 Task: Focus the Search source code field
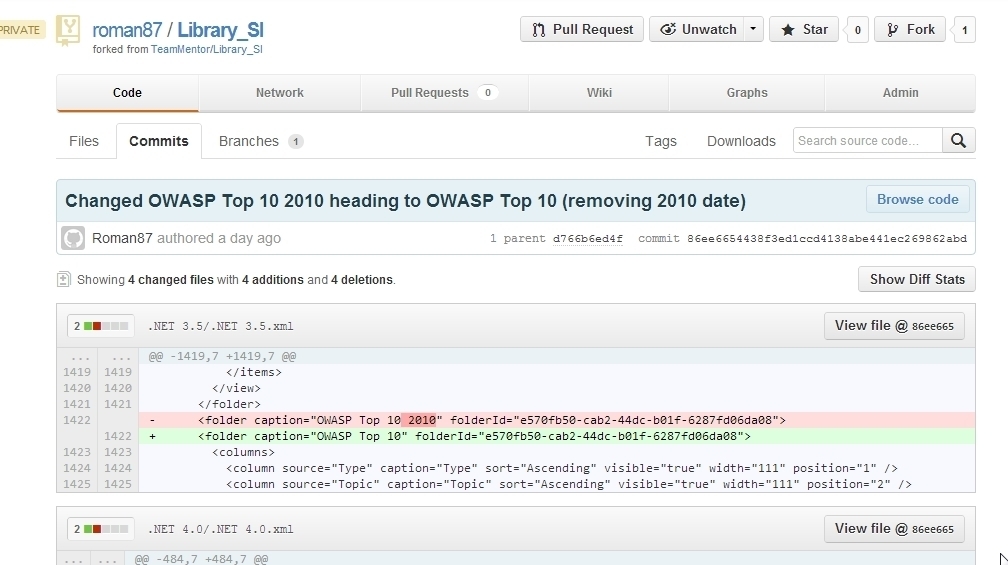pos(867,141)
